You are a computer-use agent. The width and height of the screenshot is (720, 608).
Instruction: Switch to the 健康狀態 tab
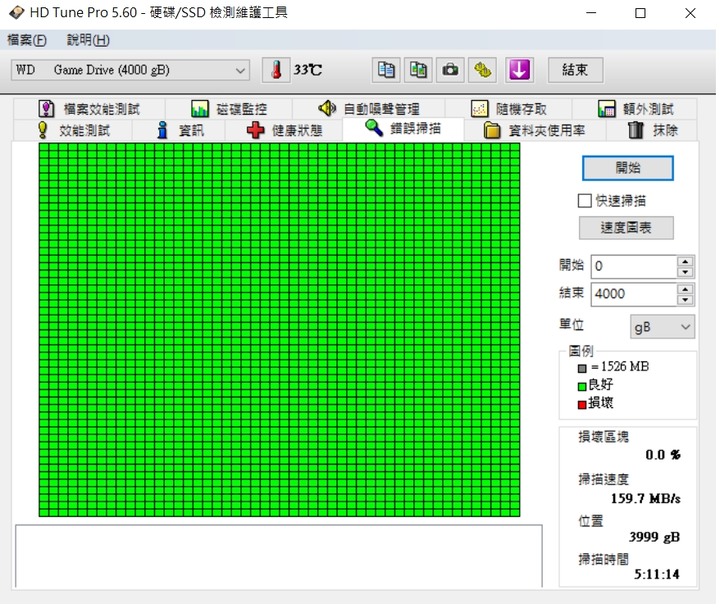click(x=284, y=130)
